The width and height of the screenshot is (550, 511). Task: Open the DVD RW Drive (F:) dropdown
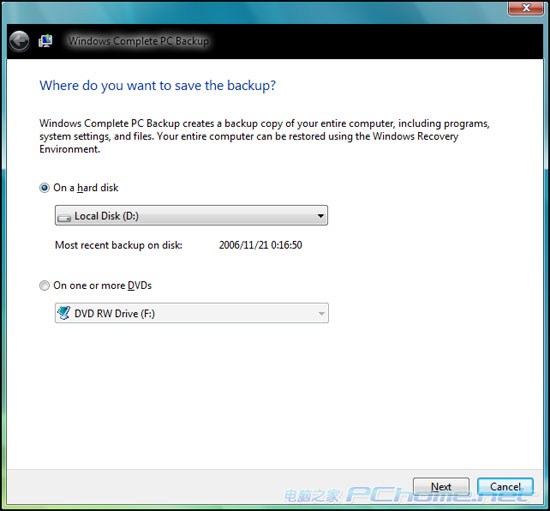[x=192, y=313]
